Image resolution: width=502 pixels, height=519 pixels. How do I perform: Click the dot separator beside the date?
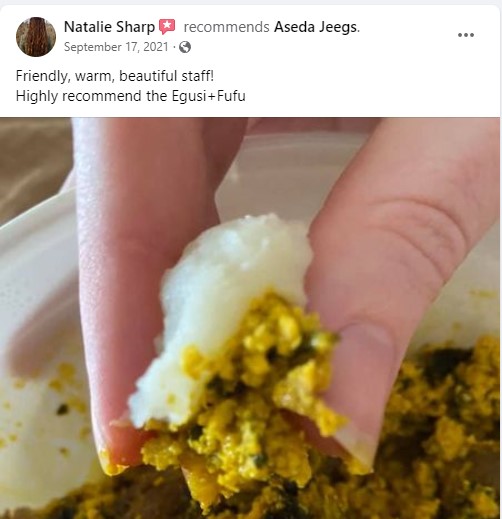click(x=174, y=47)
